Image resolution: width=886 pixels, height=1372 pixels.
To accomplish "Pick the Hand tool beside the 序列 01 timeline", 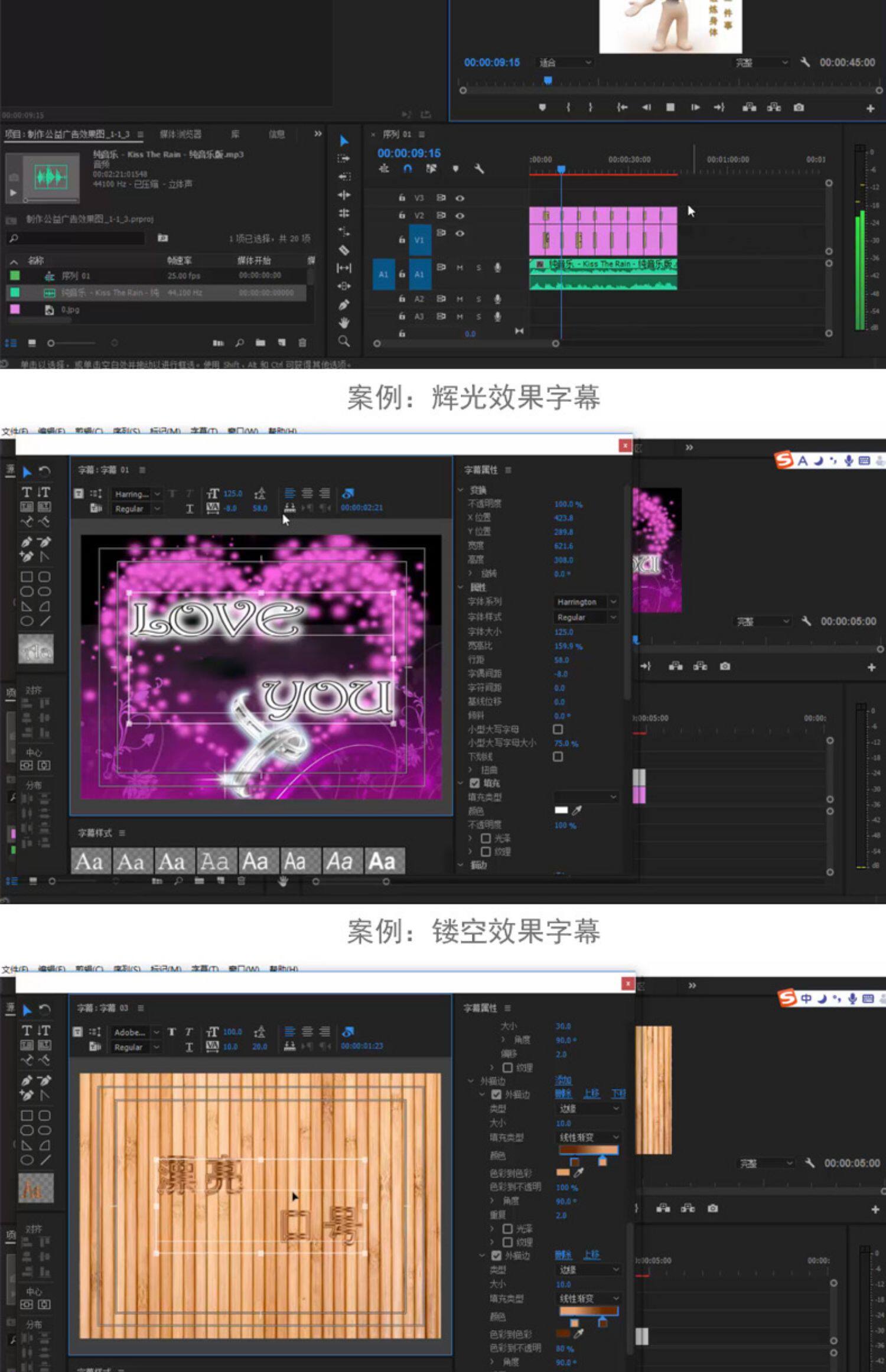I will [x=344, y=323].
